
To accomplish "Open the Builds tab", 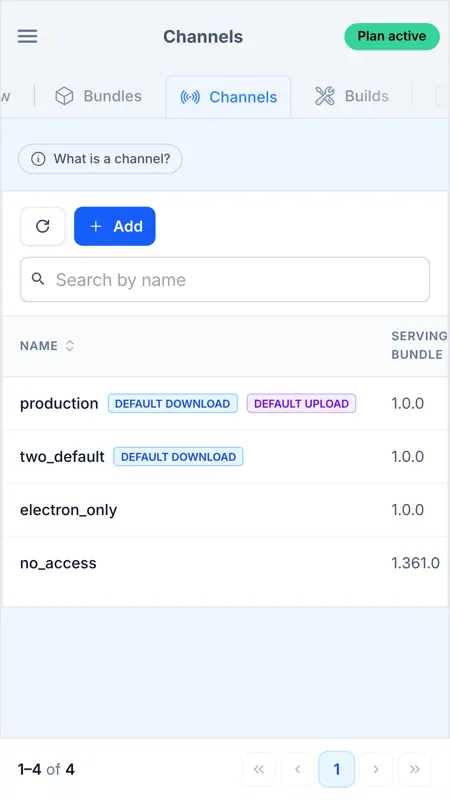I will point(352,96).
